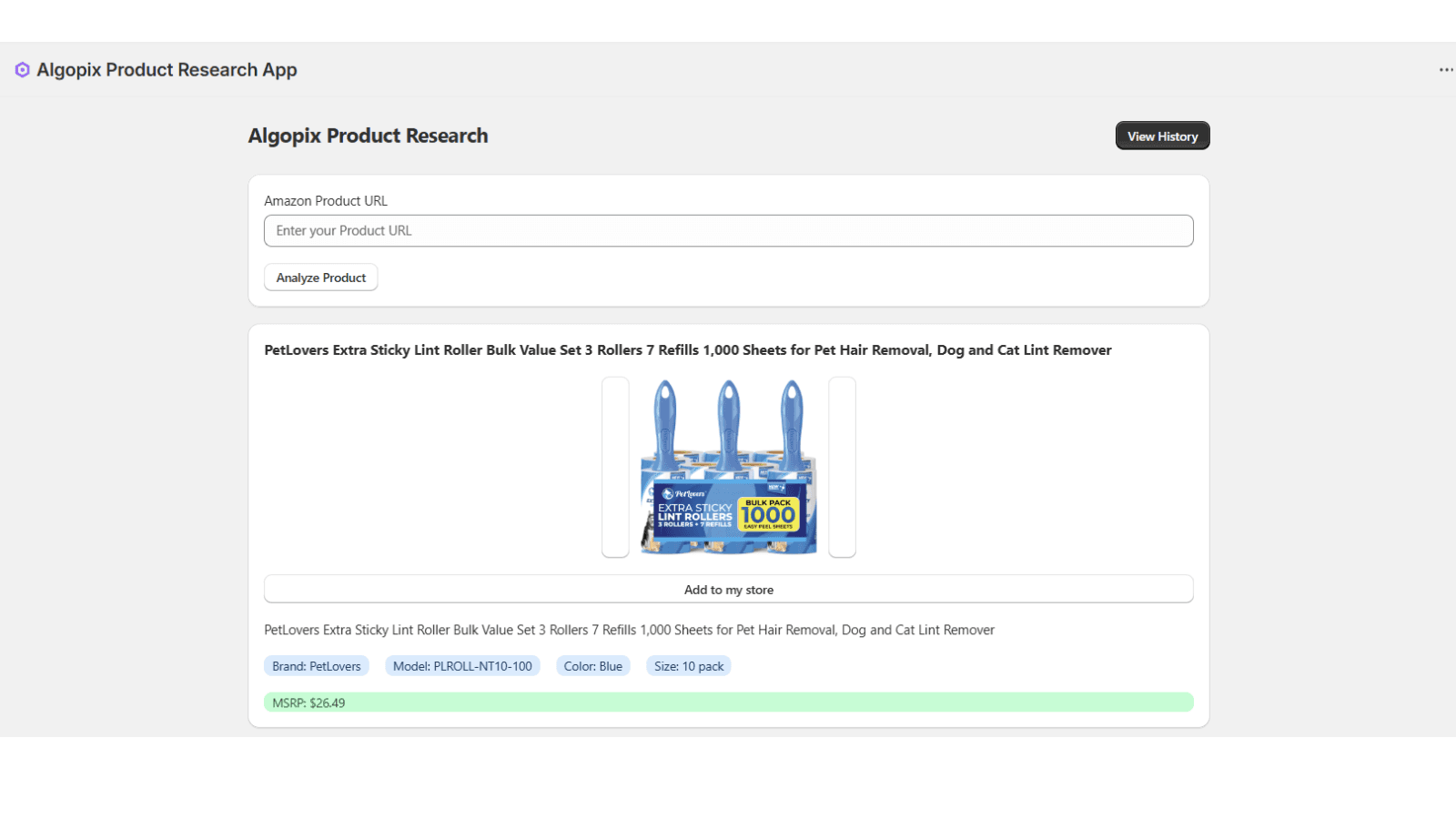Click the Algopix Product Research App title

[x=167, y=70]
